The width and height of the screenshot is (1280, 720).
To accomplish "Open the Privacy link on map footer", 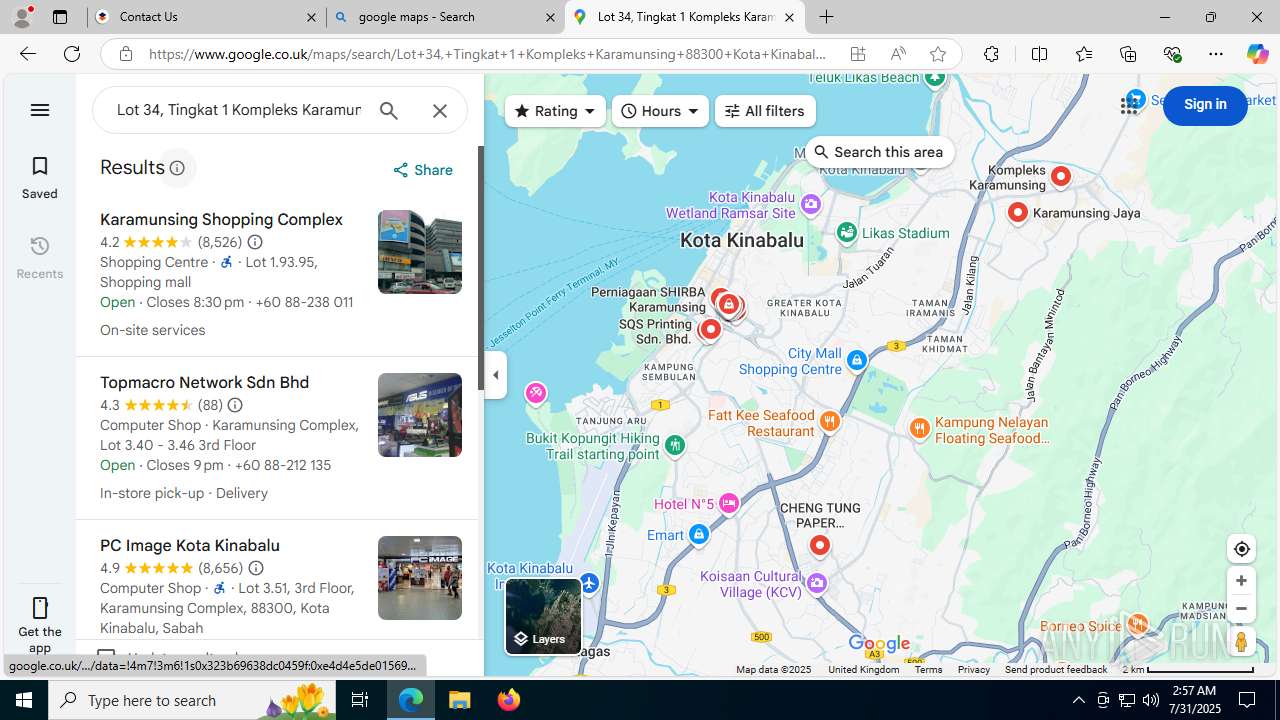I will (x=973, y=669).
